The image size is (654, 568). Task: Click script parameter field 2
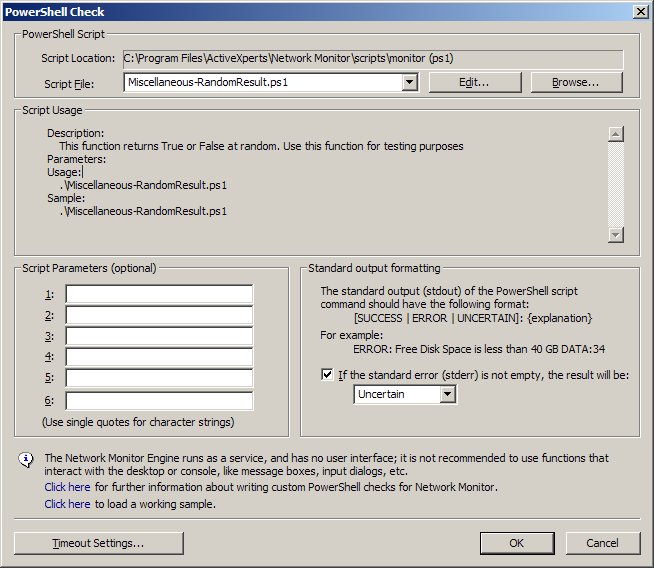(x=159, y=315)
